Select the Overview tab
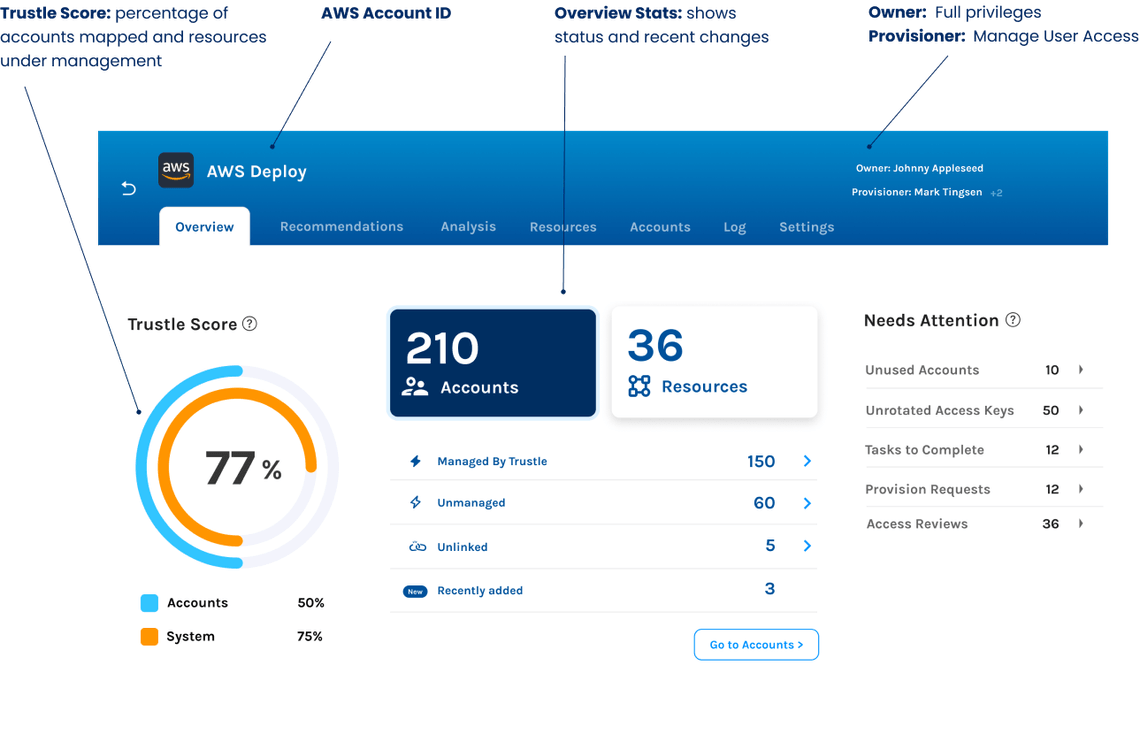This screenshot has height=749, width=1140. [204, 226]
